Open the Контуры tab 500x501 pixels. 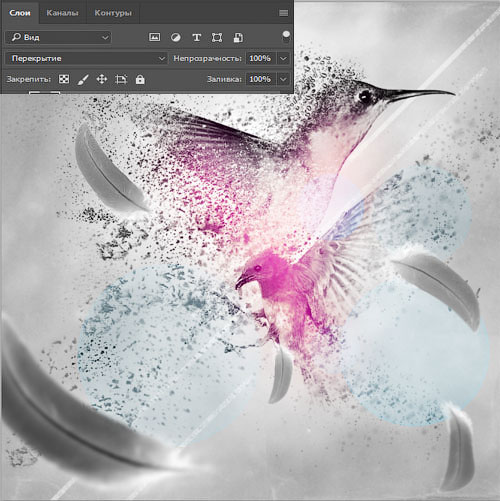(x=113, y=13)
